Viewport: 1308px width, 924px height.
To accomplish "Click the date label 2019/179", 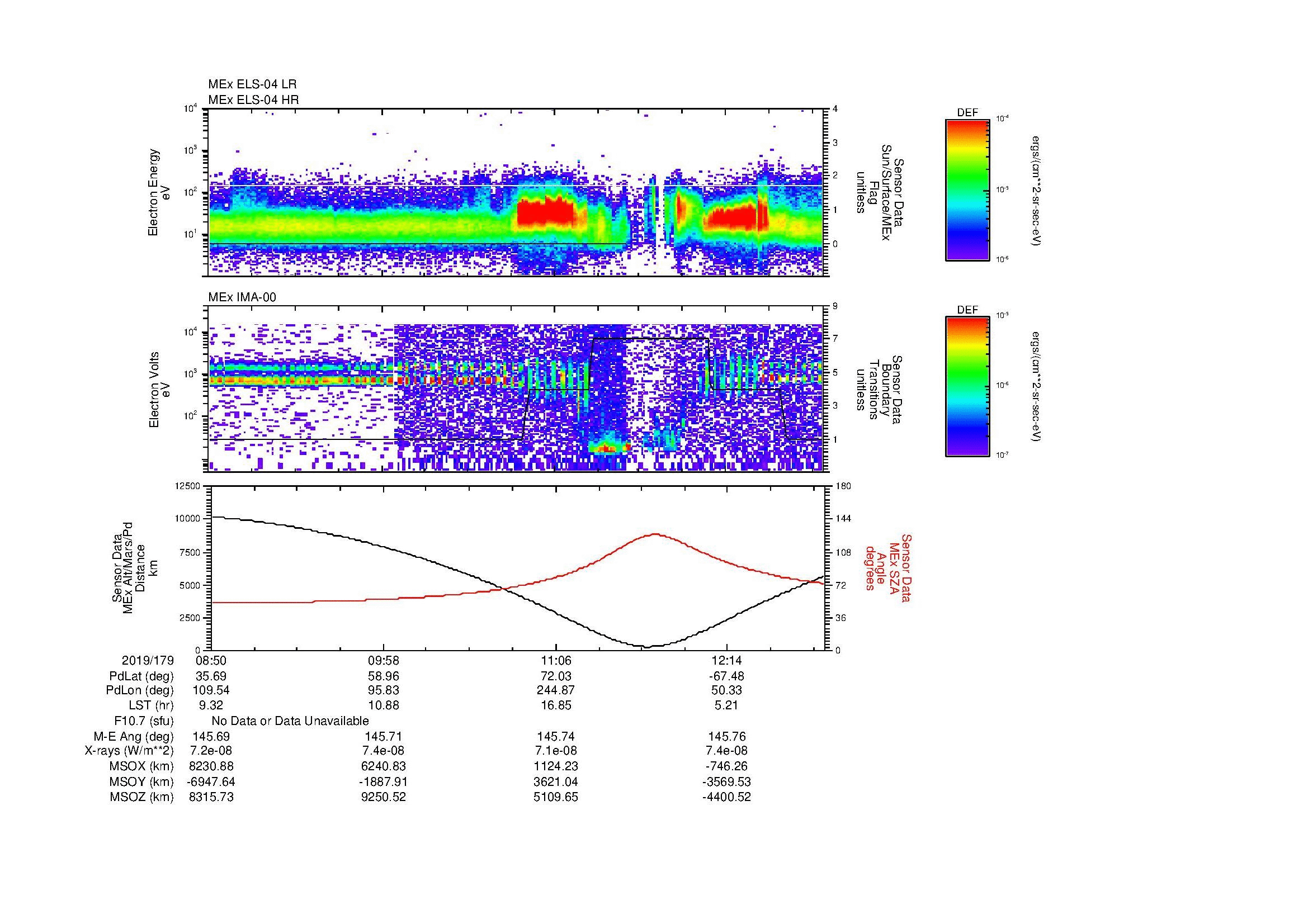I will pyautogui.click(x=148, y=661).
